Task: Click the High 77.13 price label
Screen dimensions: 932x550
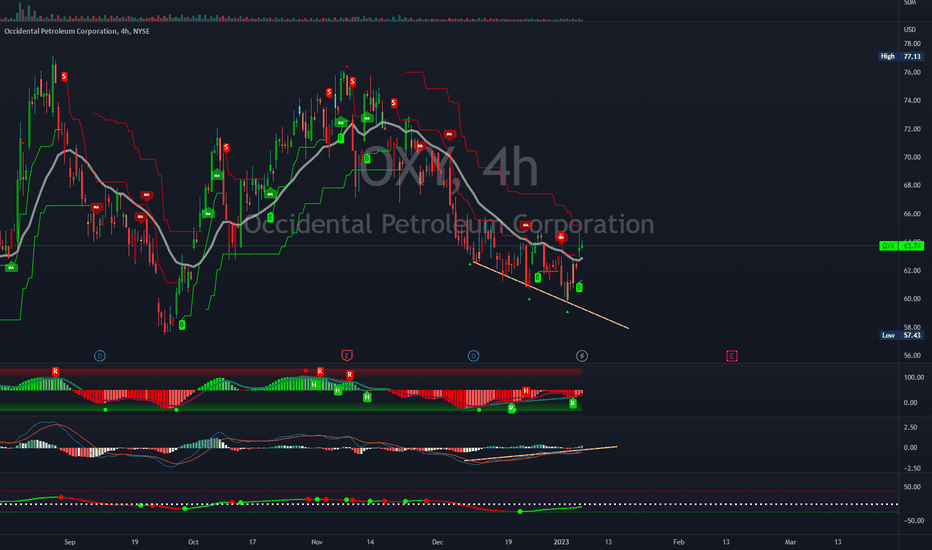Action: click(901, 56)
